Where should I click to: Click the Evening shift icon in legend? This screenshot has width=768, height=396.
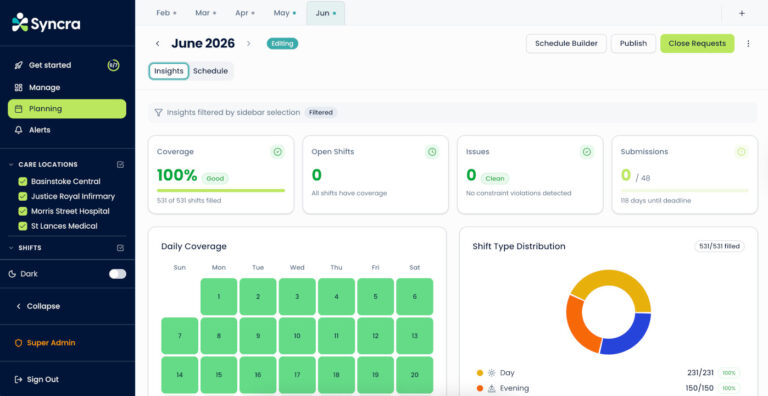pos(491,388)
